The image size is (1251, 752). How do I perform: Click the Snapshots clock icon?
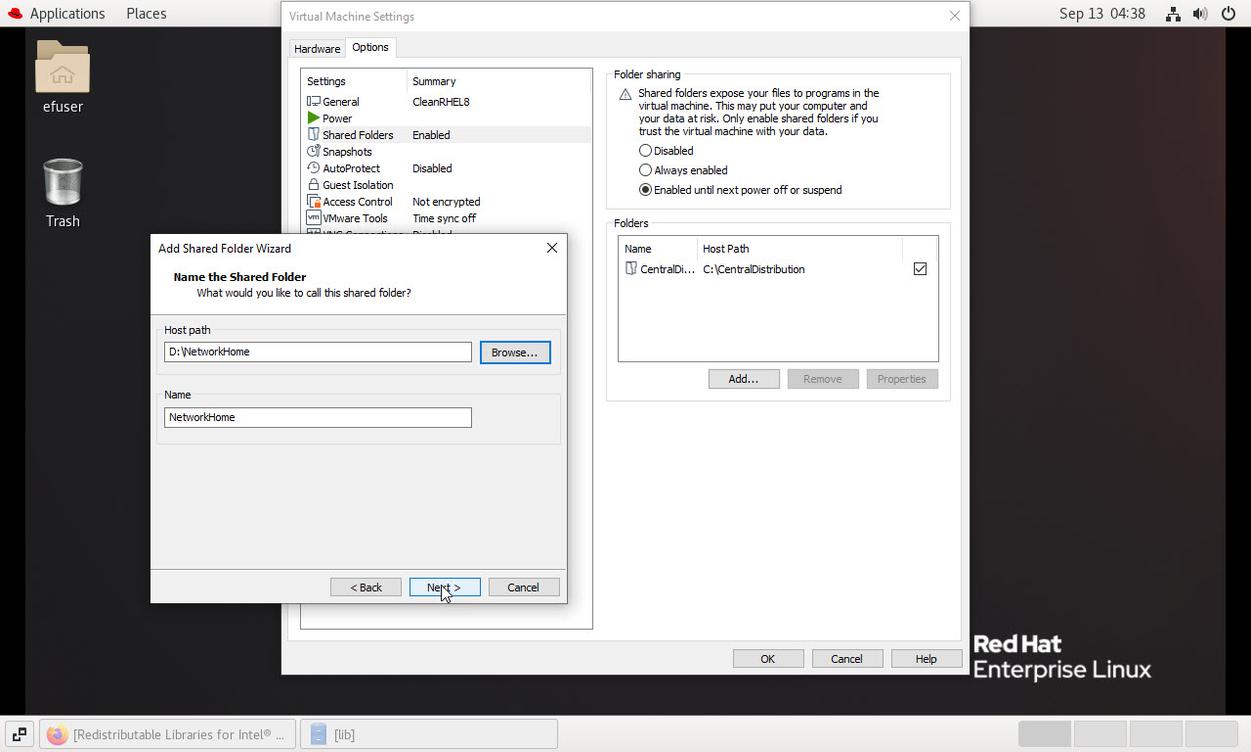pyautogui.click(x=314, y=152)
